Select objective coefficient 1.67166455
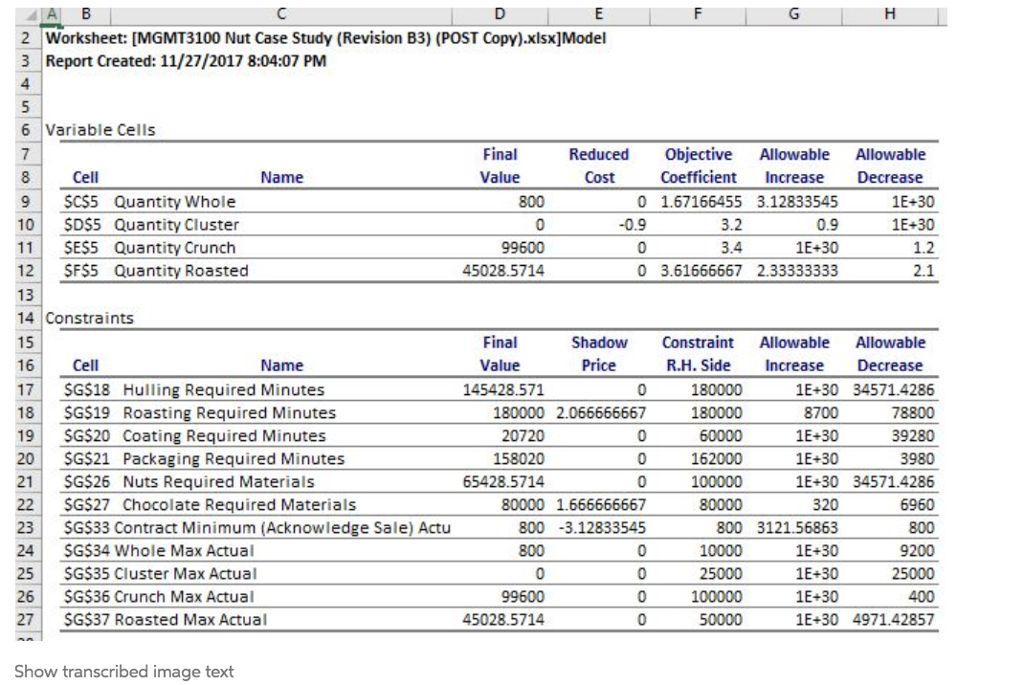This screenshot has width=1024, height=685. click(701, 201)
